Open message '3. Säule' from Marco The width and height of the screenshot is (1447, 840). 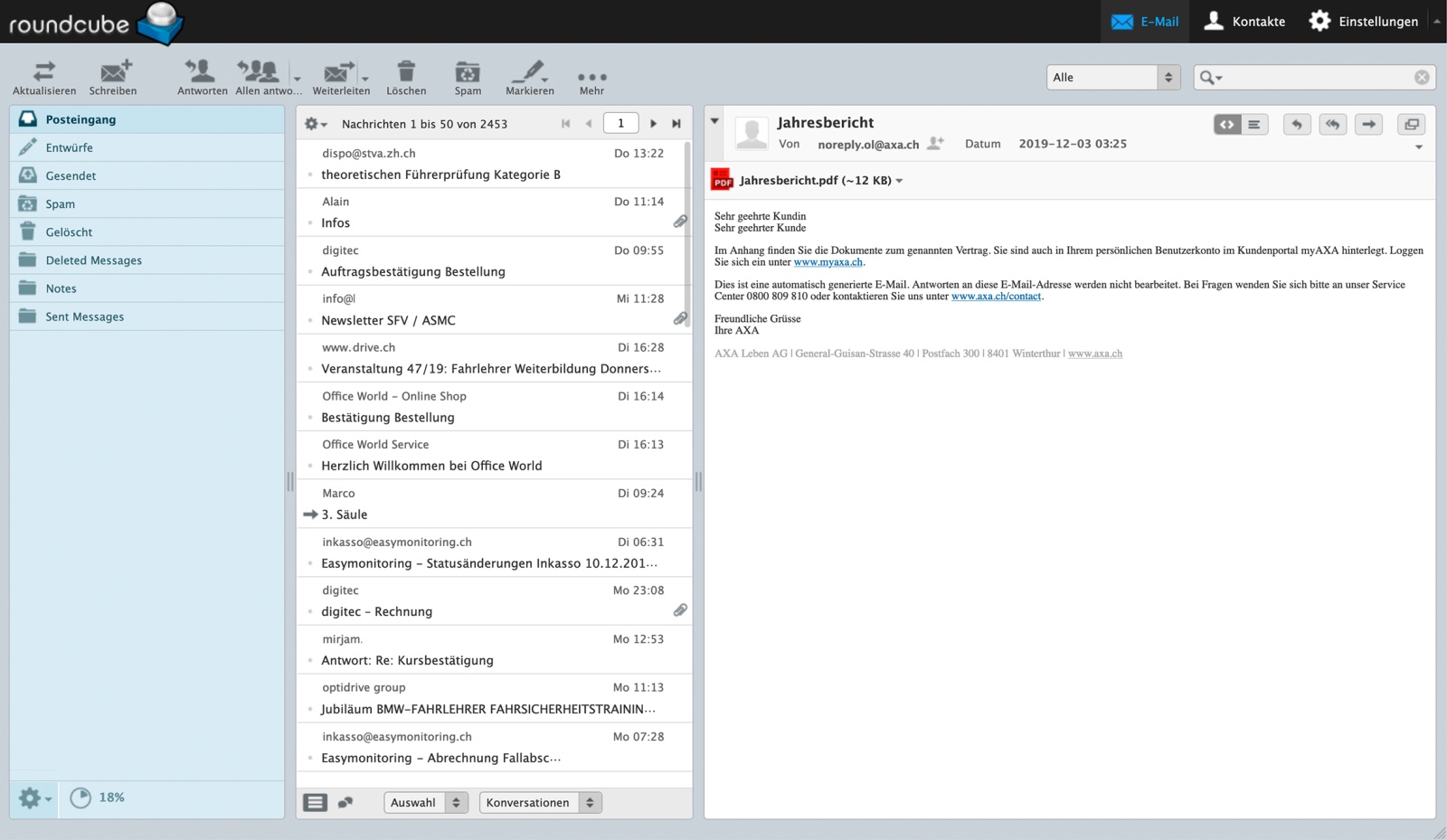coord(493,504)
